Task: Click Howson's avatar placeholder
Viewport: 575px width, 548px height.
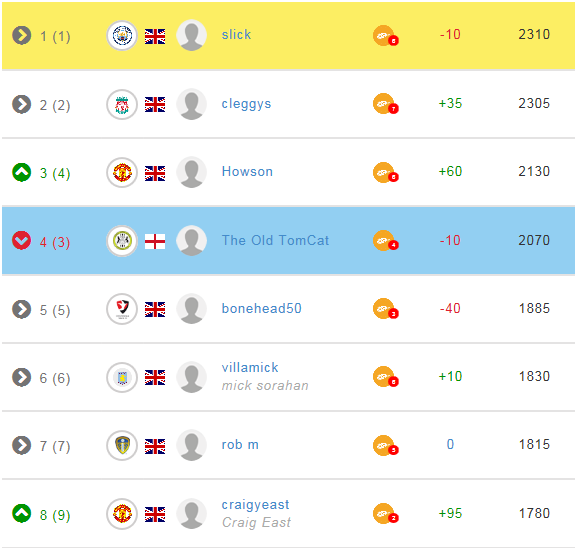Action: point(191,172)
